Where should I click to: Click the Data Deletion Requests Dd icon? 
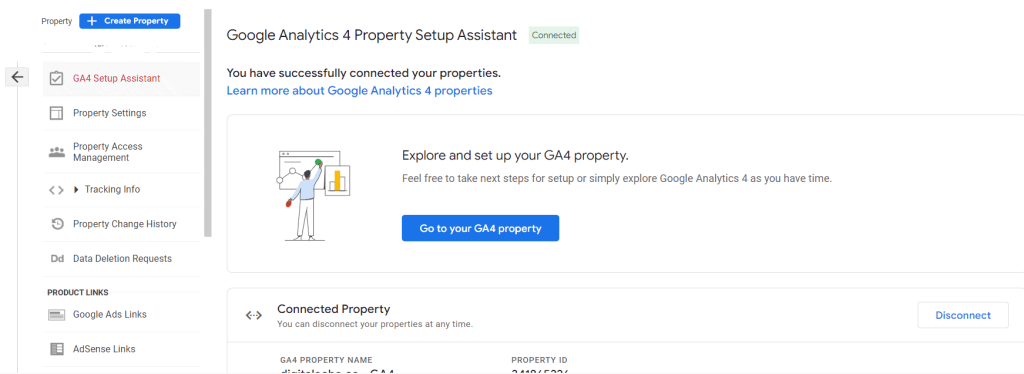click(57, 258)
